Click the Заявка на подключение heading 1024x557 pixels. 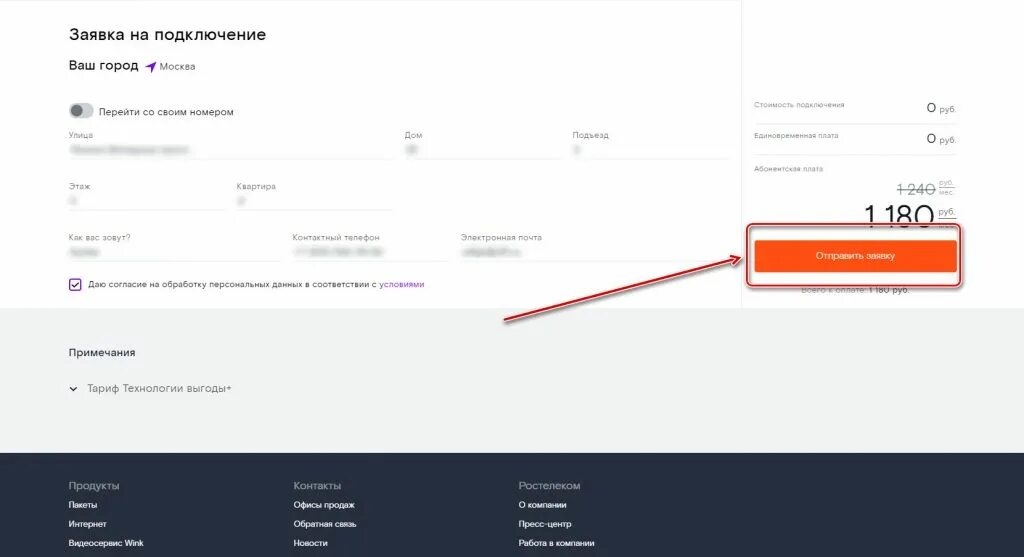(x=167, y=35)
